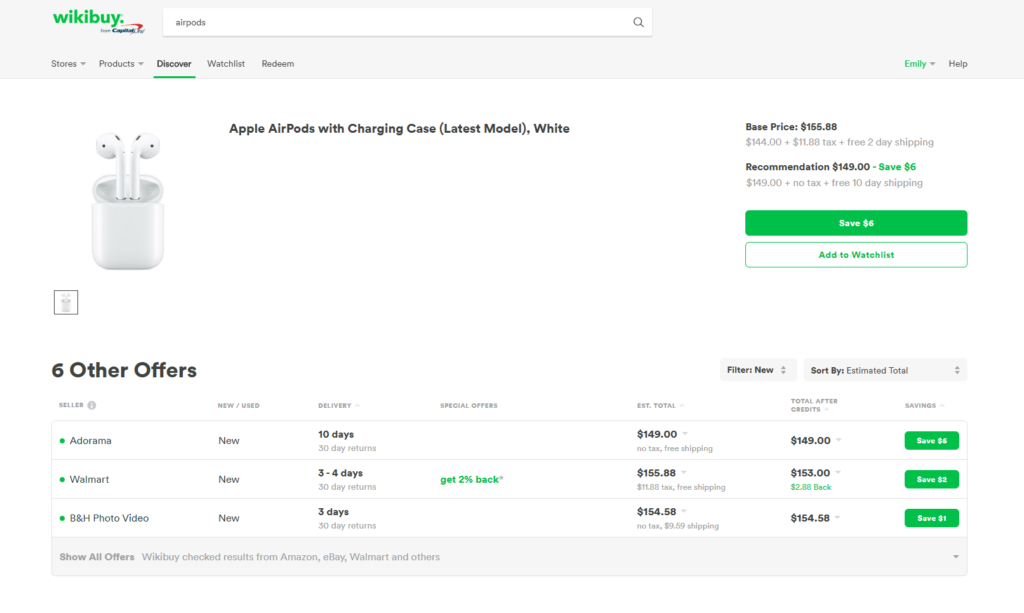The width and height of the screenshot is (1024, 613).
Task: Open the Redeem tab
Action: 278,64
